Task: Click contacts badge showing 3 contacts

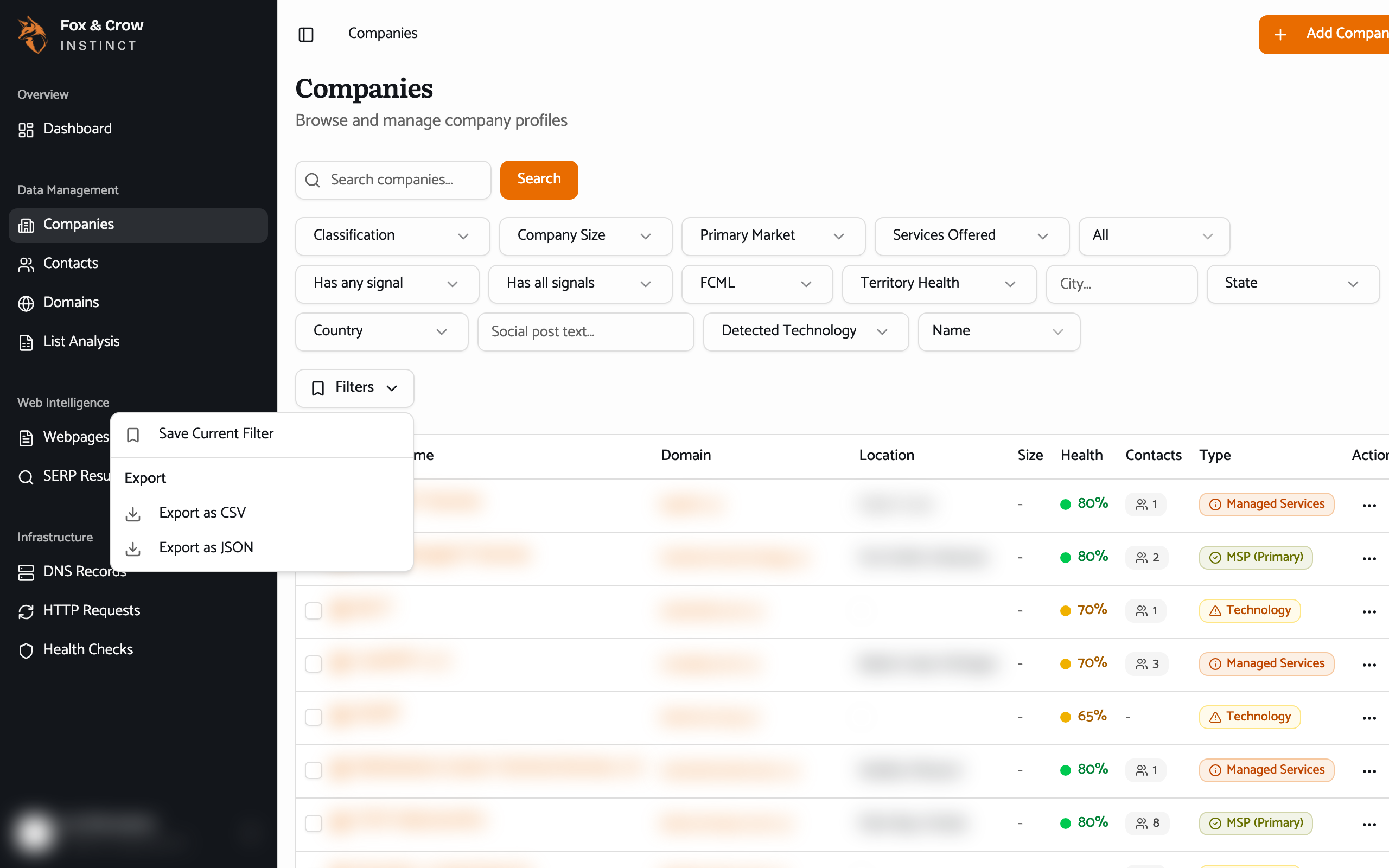Action: coord(1147,663)
